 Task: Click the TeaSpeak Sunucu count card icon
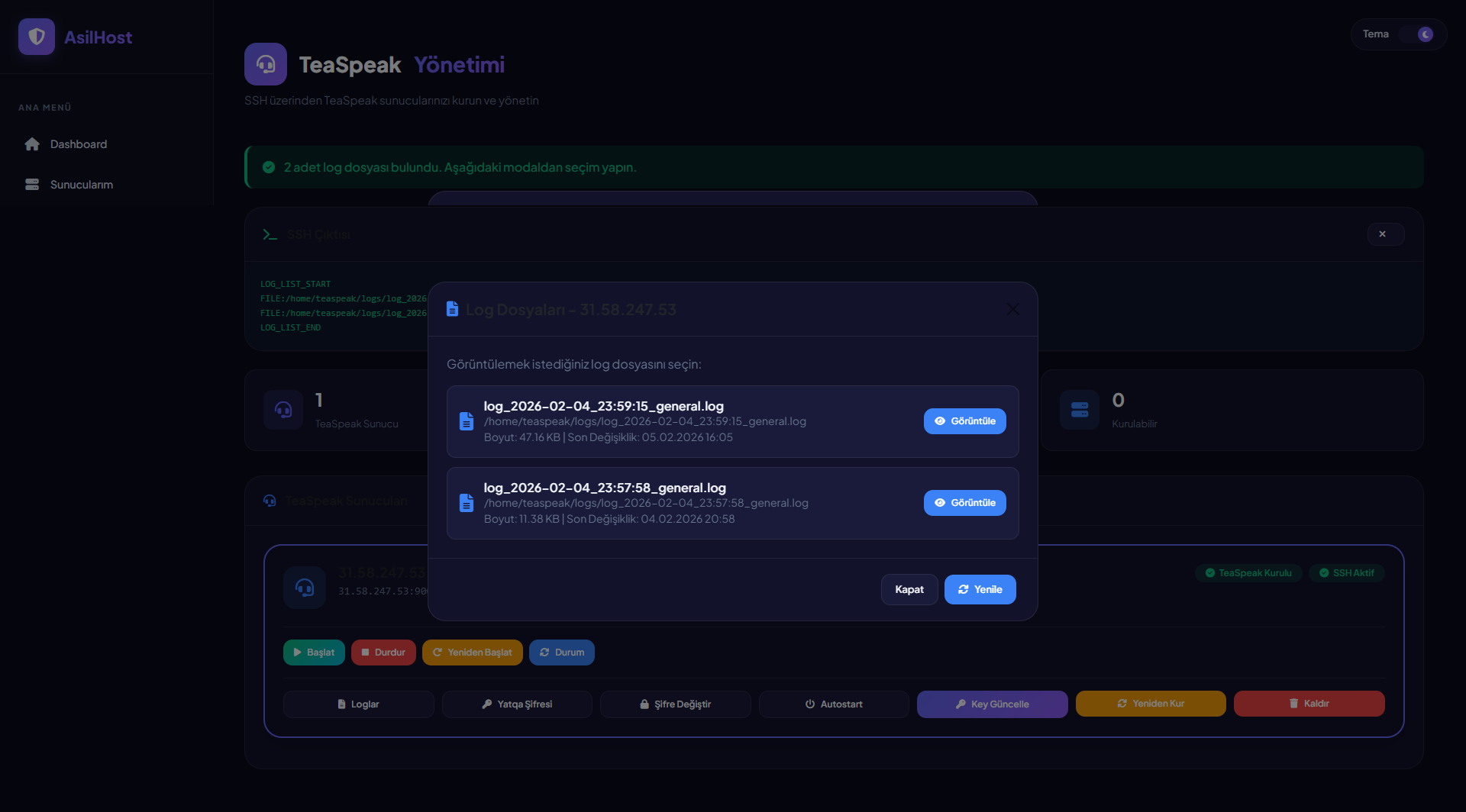283,410
